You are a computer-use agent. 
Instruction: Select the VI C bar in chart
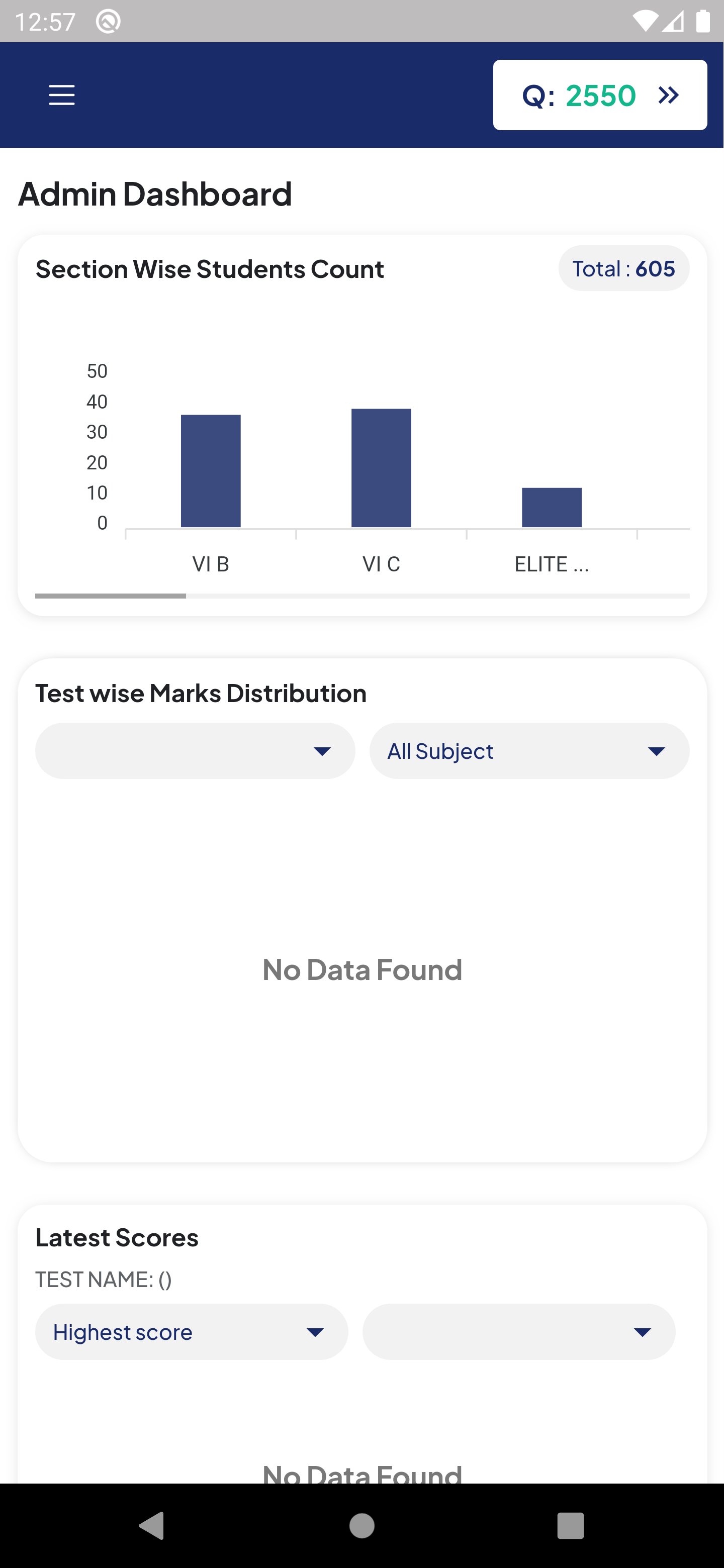coord(381,467)
